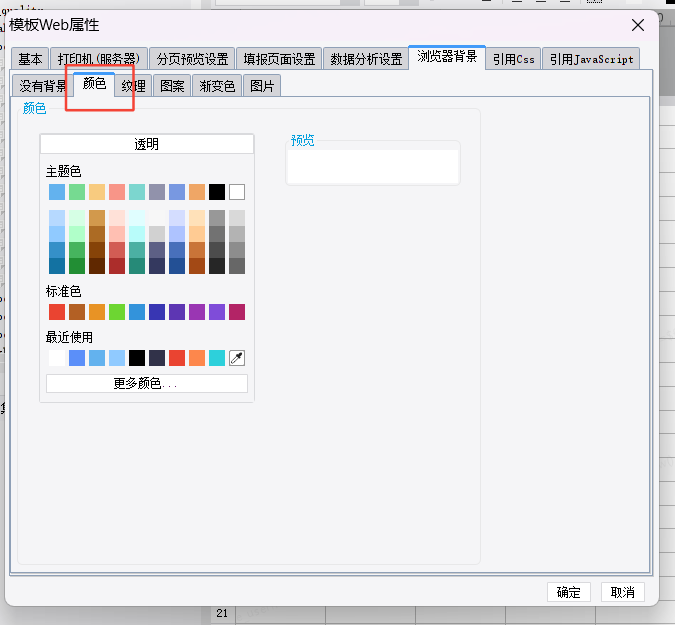The height and width of the screenshot is (625, 675).
Task: Close the 模板Web属性 dialog
Action: click(x=638, y=25)
